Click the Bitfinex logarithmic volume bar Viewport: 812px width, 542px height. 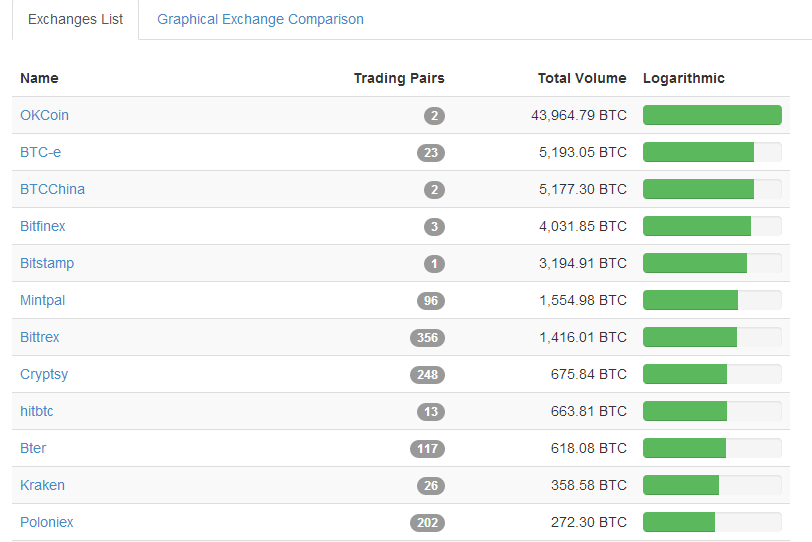(x=712, y=226)
